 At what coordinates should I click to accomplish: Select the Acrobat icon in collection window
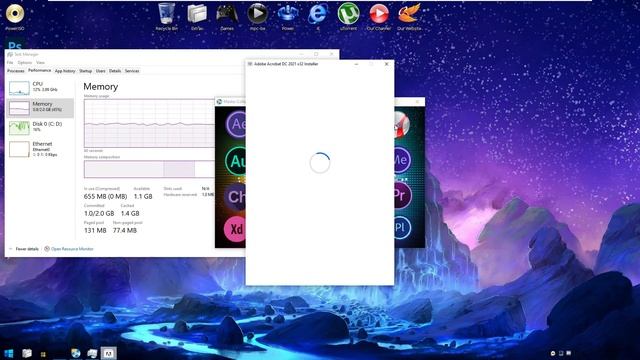tap(401, 124)
